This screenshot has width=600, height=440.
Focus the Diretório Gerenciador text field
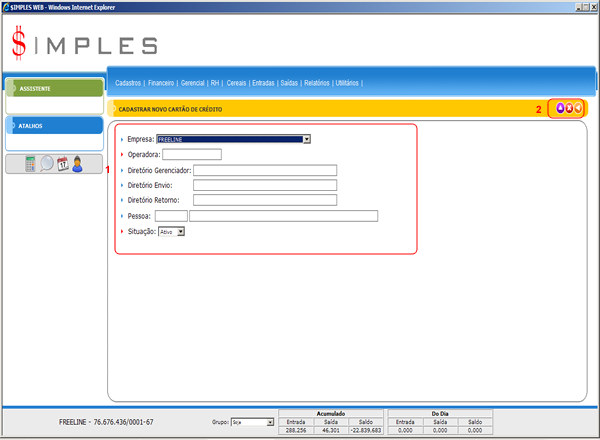tap(265, 170)
